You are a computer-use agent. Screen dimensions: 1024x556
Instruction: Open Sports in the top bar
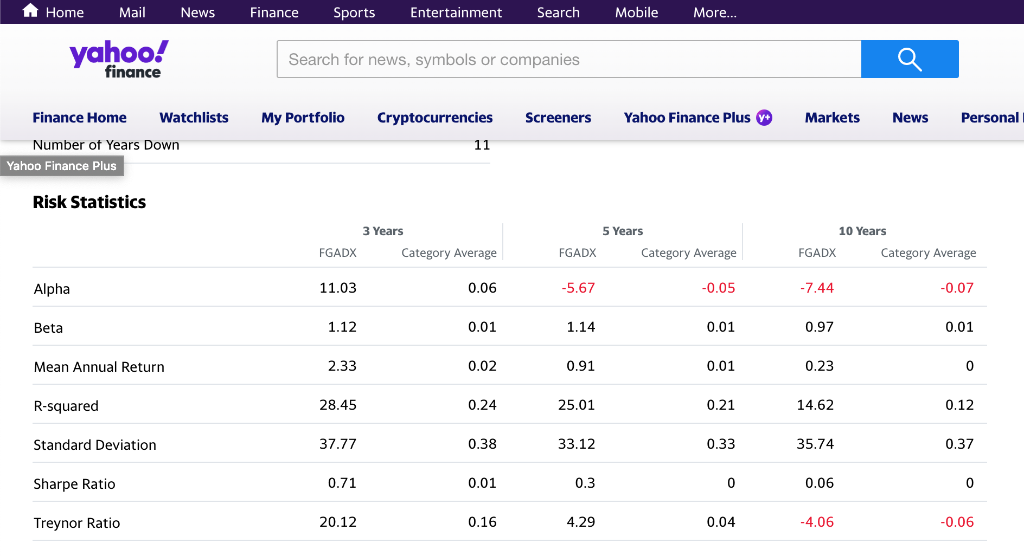click(x=354, y=12)
